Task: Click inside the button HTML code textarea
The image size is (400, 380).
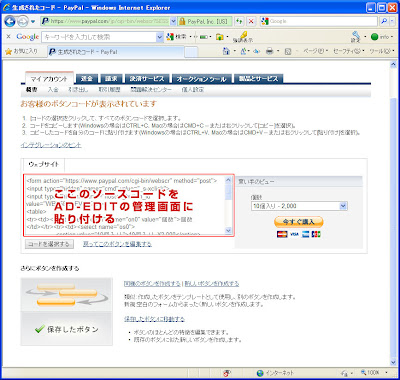Action: [x=125, y=205]
